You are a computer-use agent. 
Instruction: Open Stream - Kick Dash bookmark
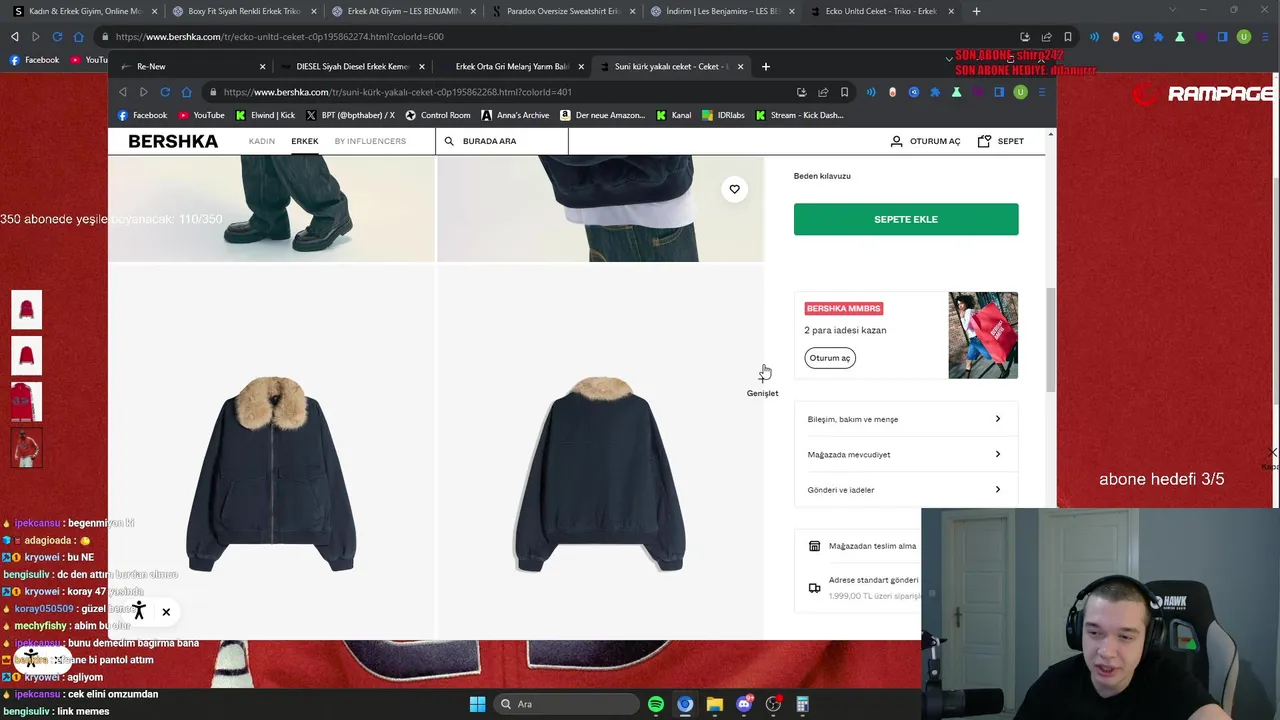pyautogui.click(x=799, y=115)
